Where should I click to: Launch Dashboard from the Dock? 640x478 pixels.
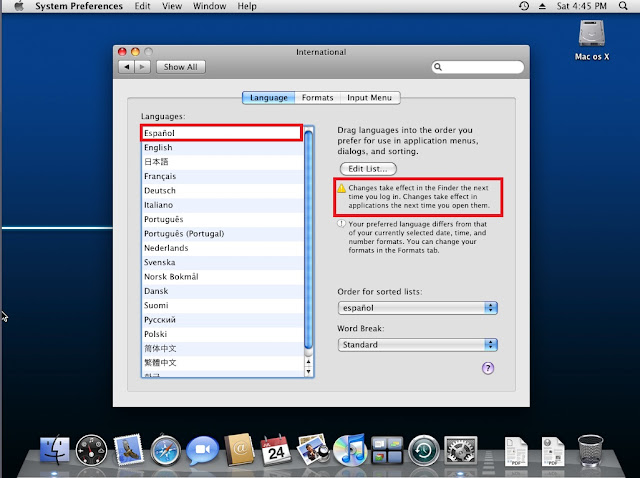(x=91, y=450)
